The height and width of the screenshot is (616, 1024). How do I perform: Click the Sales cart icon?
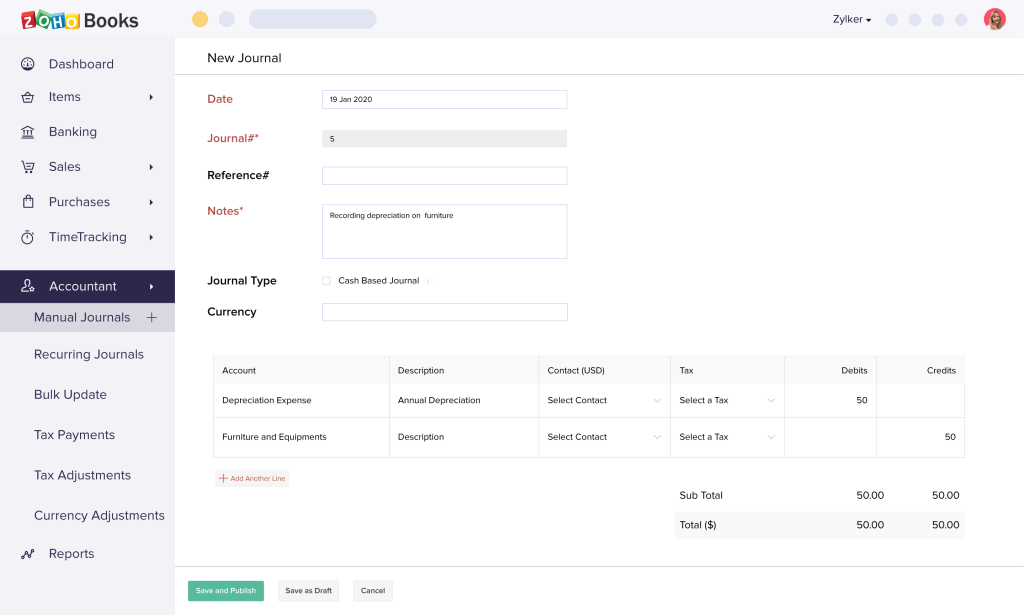pos(28,167)
